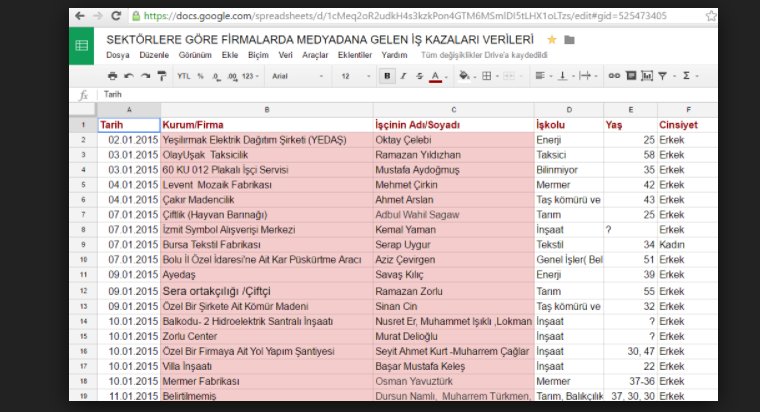Image resolution: width=760 pixels, height=412 pixels.
Task: Select cell 'Levent Mozaik Fabrikası'
Action: [267, 185]
